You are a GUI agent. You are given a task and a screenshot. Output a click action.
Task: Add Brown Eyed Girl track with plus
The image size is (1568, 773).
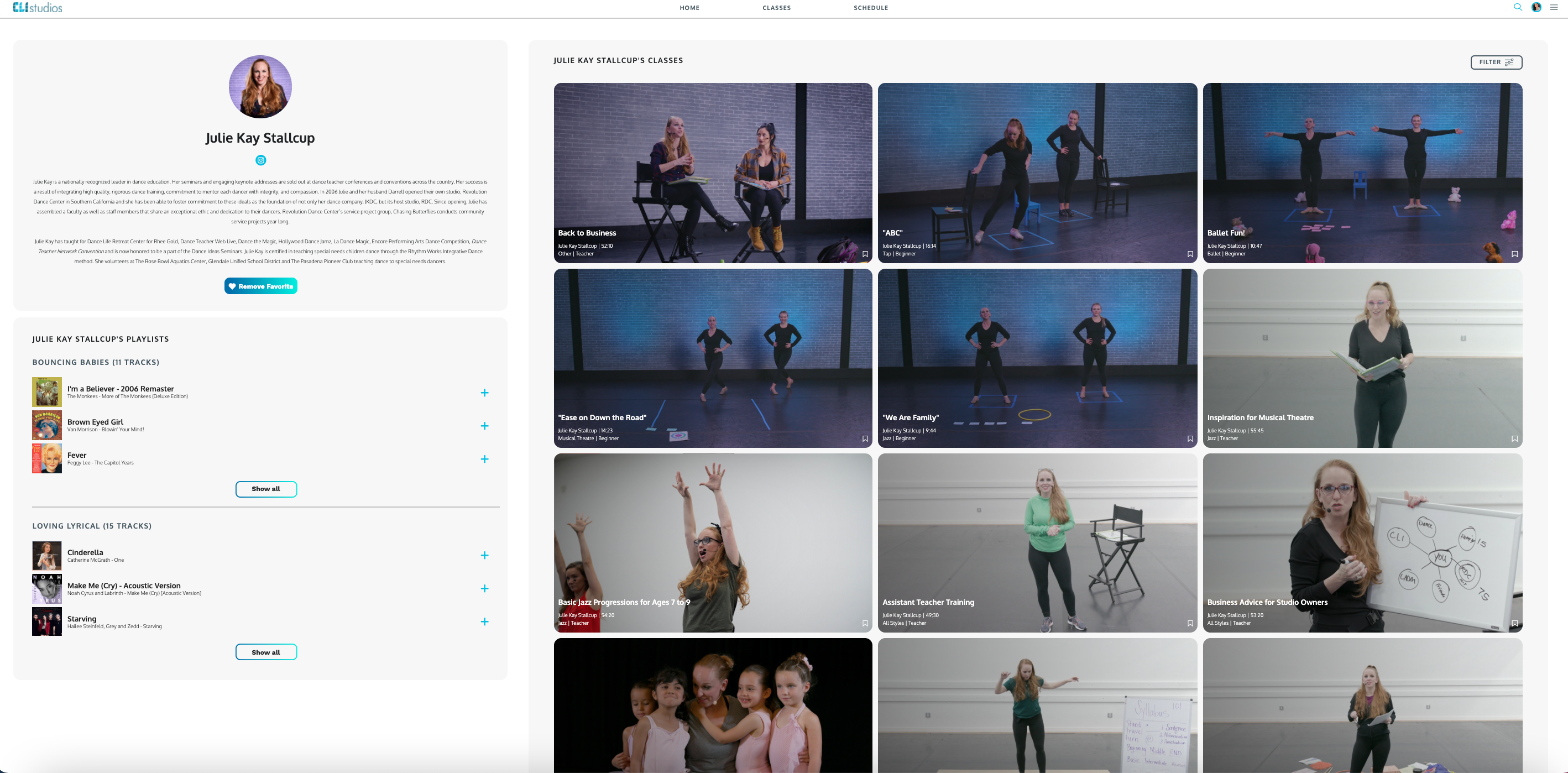[x=484, y=426]
